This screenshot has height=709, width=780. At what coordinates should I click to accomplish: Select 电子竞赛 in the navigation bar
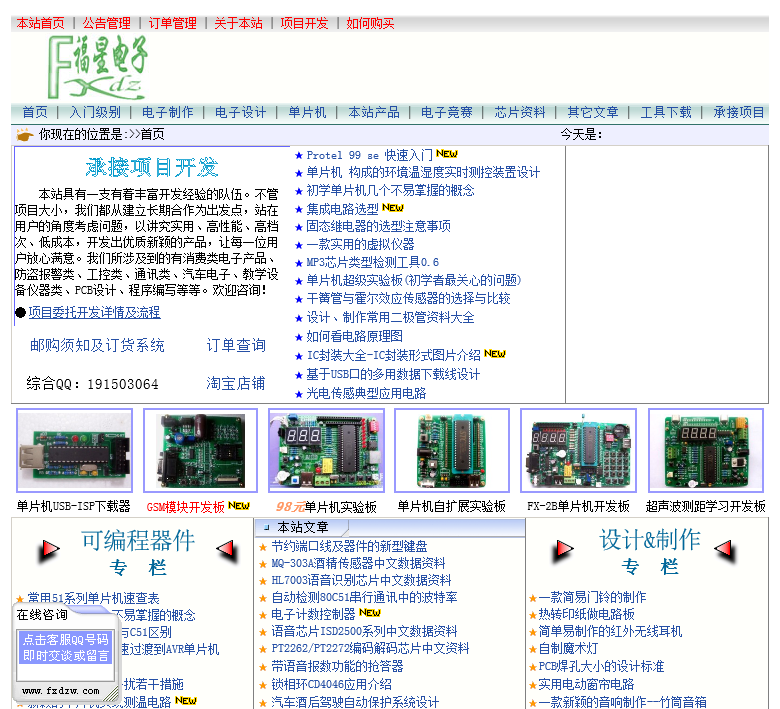coord(447,112)
